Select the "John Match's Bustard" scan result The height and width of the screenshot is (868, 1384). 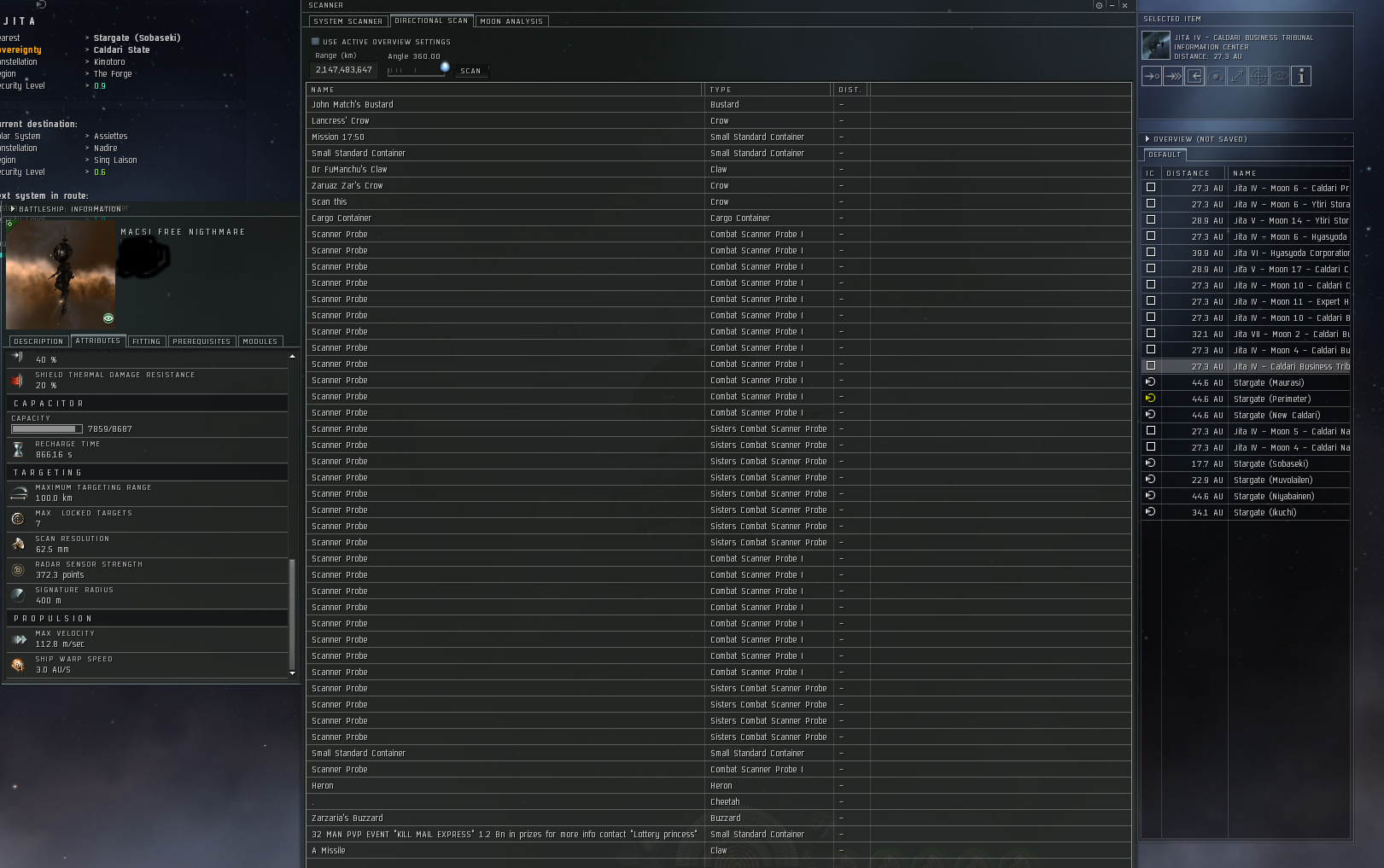(x=719, y=104)
